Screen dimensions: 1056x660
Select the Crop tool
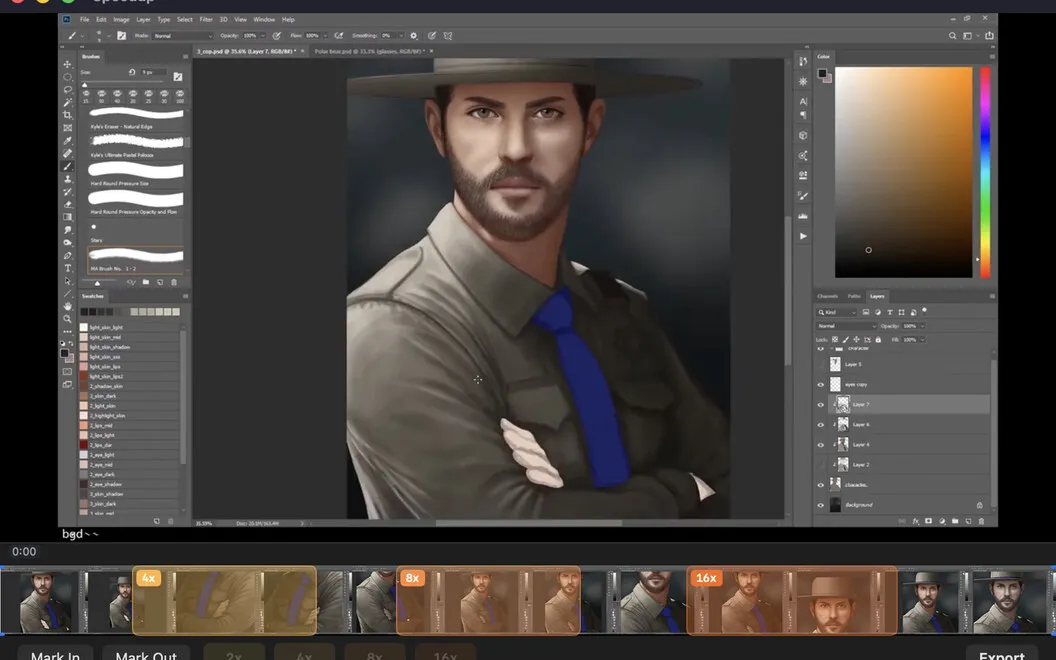pos(67,115)
